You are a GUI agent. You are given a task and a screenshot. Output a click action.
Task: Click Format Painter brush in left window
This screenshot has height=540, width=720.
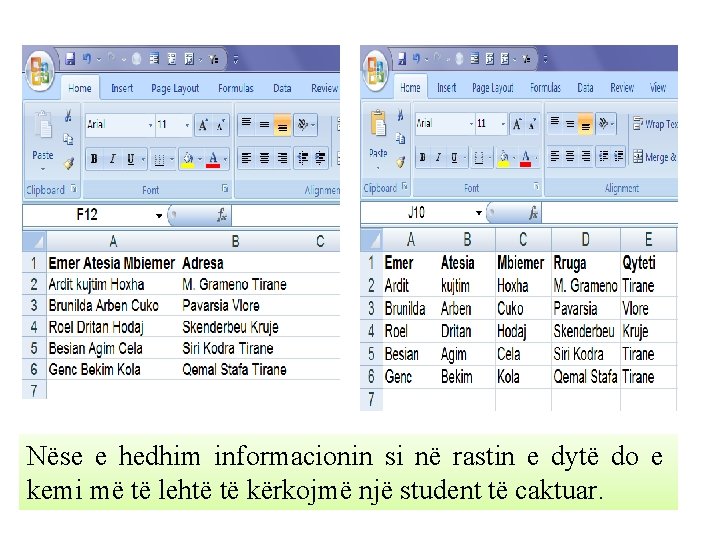point(69,163)
